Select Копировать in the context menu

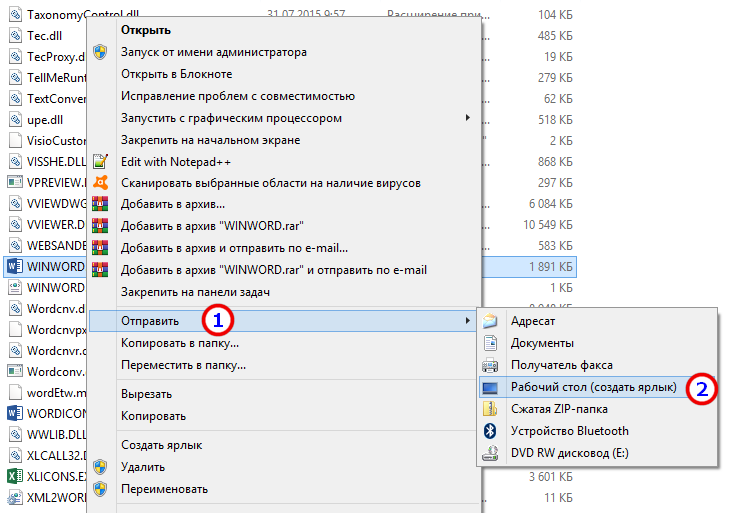[x=153, y=416]
